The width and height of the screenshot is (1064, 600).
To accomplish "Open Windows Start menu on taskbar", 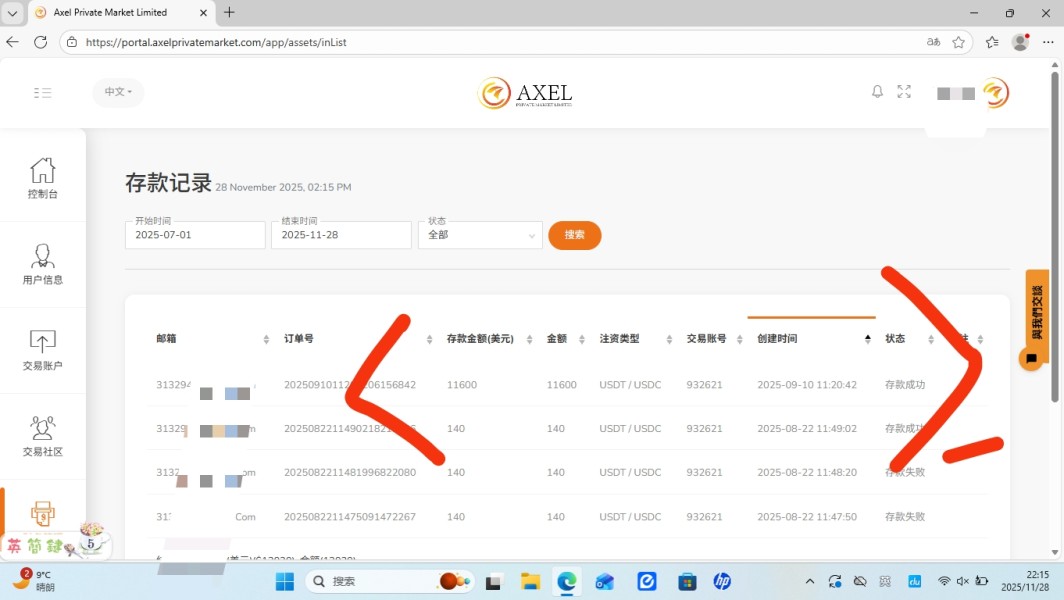I will (285, 581).
